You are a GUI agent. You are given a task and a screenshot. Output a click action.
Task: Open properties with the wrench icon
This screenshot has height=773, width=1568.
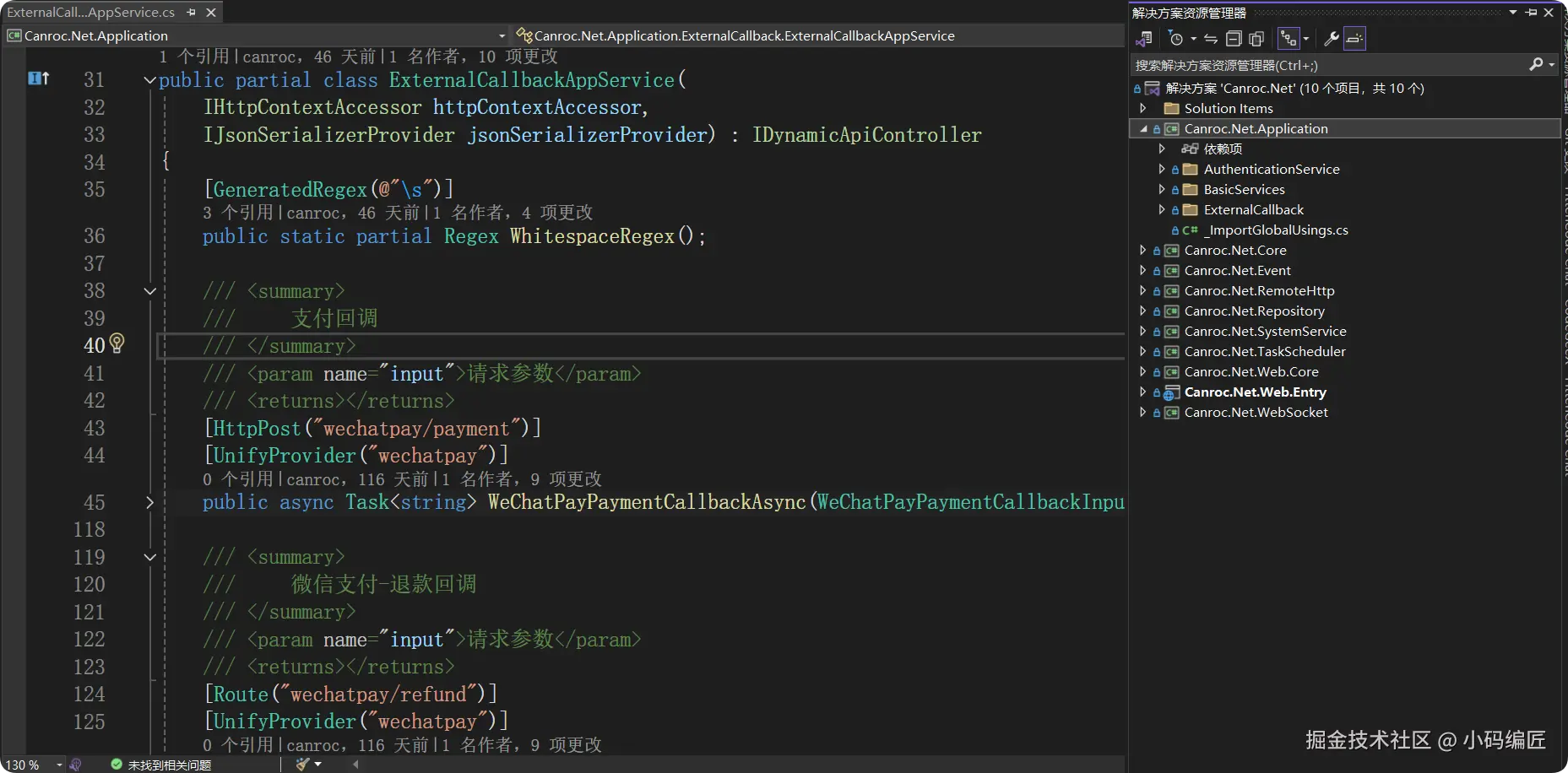(x=1332, y=39)
